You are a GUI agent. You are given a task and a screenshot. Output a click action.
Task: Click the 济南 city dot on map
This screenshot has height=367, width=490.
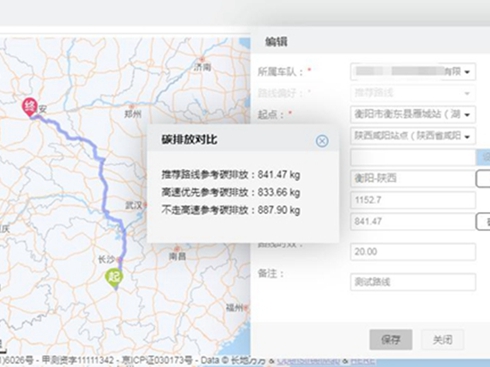202,60
